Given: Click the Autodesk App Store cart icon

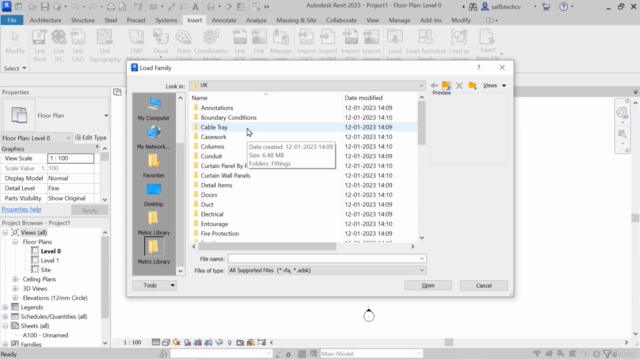Looking at the screenshot, I should click(546, 7).
